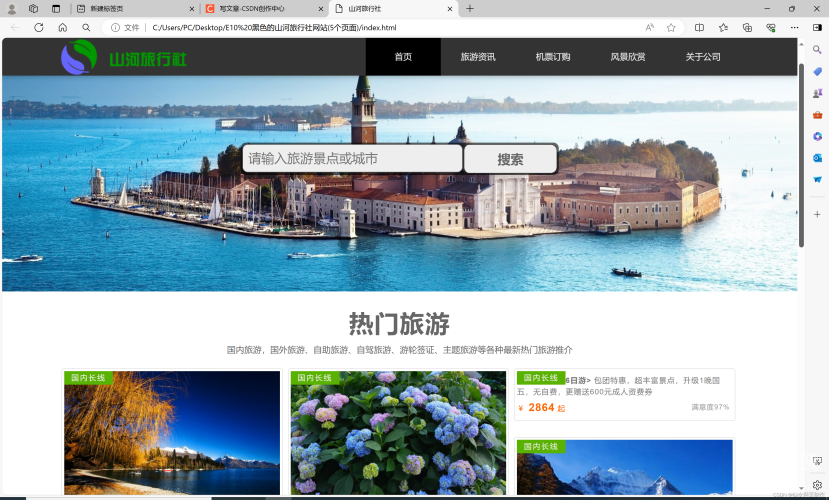Add a sidebar app with plus
The image size is (829, 500).
[x=817, y=214]
